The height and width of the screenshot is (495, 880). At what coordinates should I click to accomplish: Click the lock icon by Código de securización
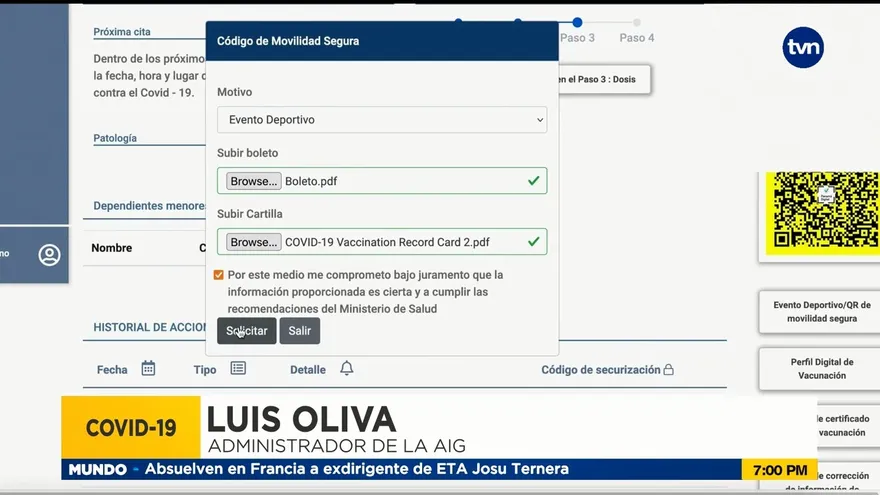668,369
